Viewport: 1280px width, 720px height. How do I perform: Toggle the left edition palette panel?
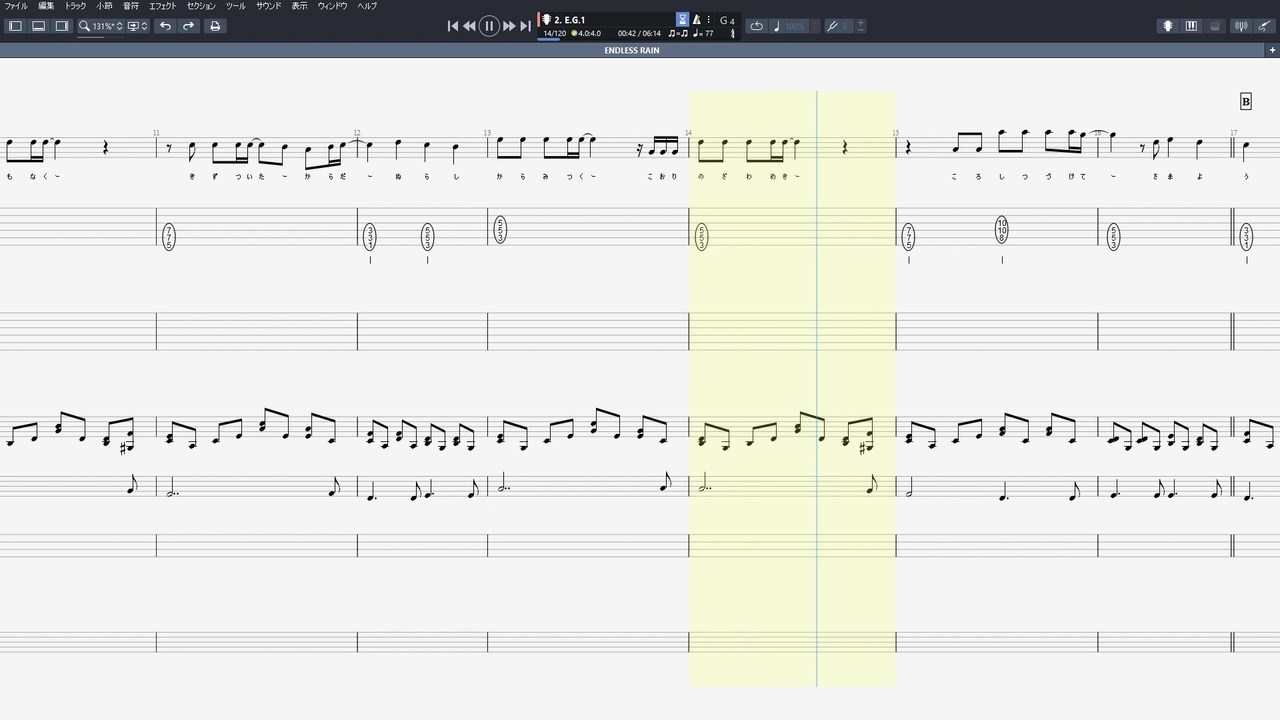(15, 26)
